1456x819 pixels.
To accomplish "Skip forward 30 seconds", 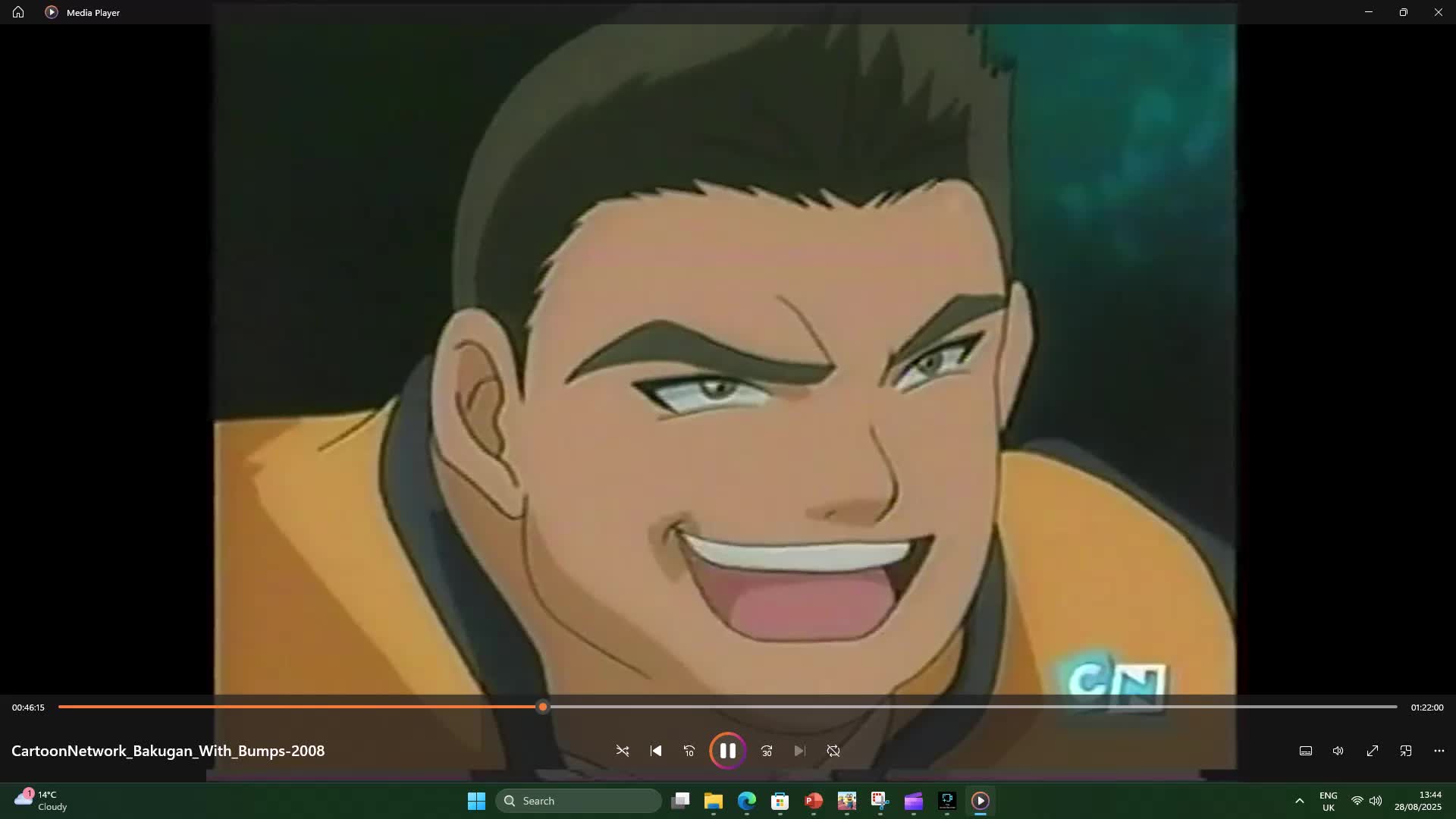I will 767,751.
